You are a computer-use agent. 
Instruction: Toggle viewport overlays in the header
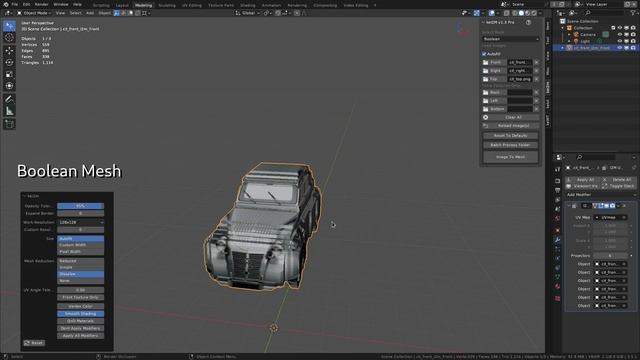(x=492, y=13)
